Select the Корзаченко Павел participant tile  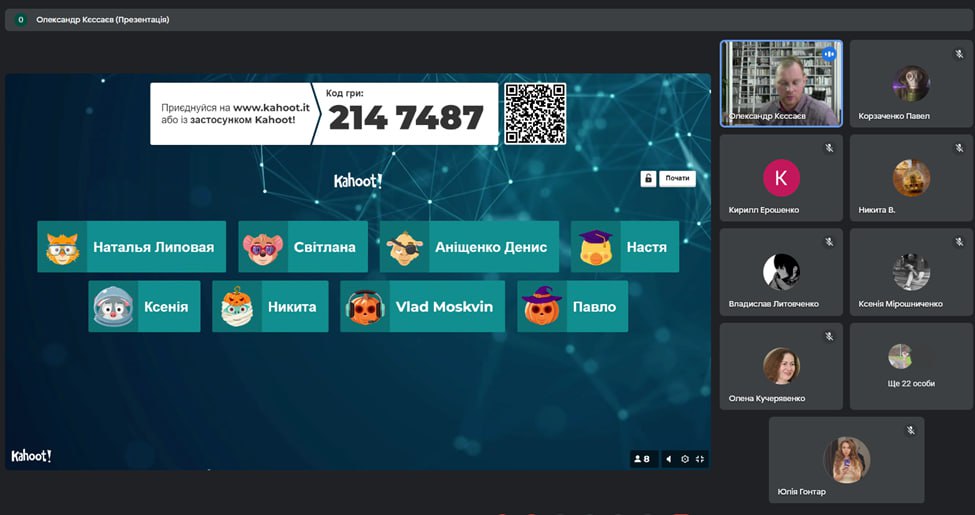(912, 84)
